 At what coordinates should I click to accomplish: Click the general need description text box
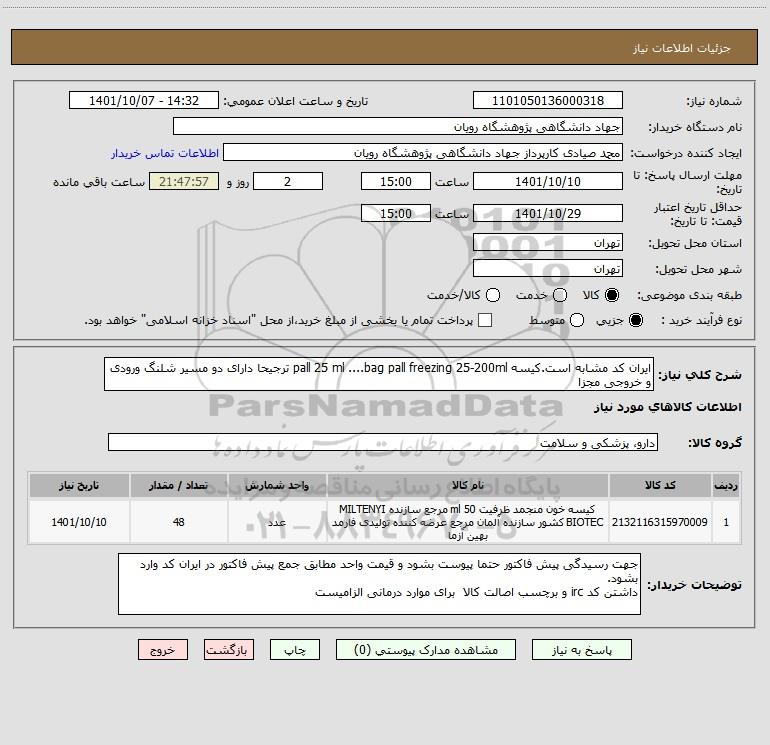pos(379,374)
